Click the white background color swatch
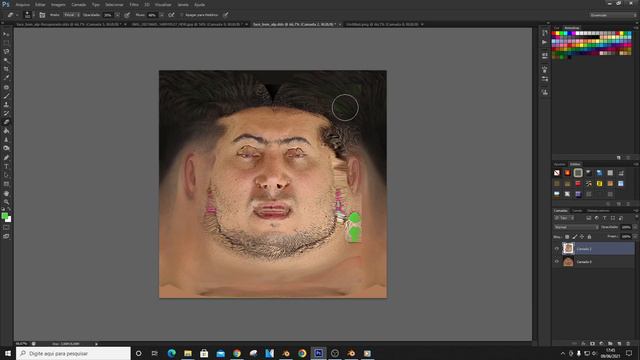The image size is (640, 360). (x=9, y=220)
